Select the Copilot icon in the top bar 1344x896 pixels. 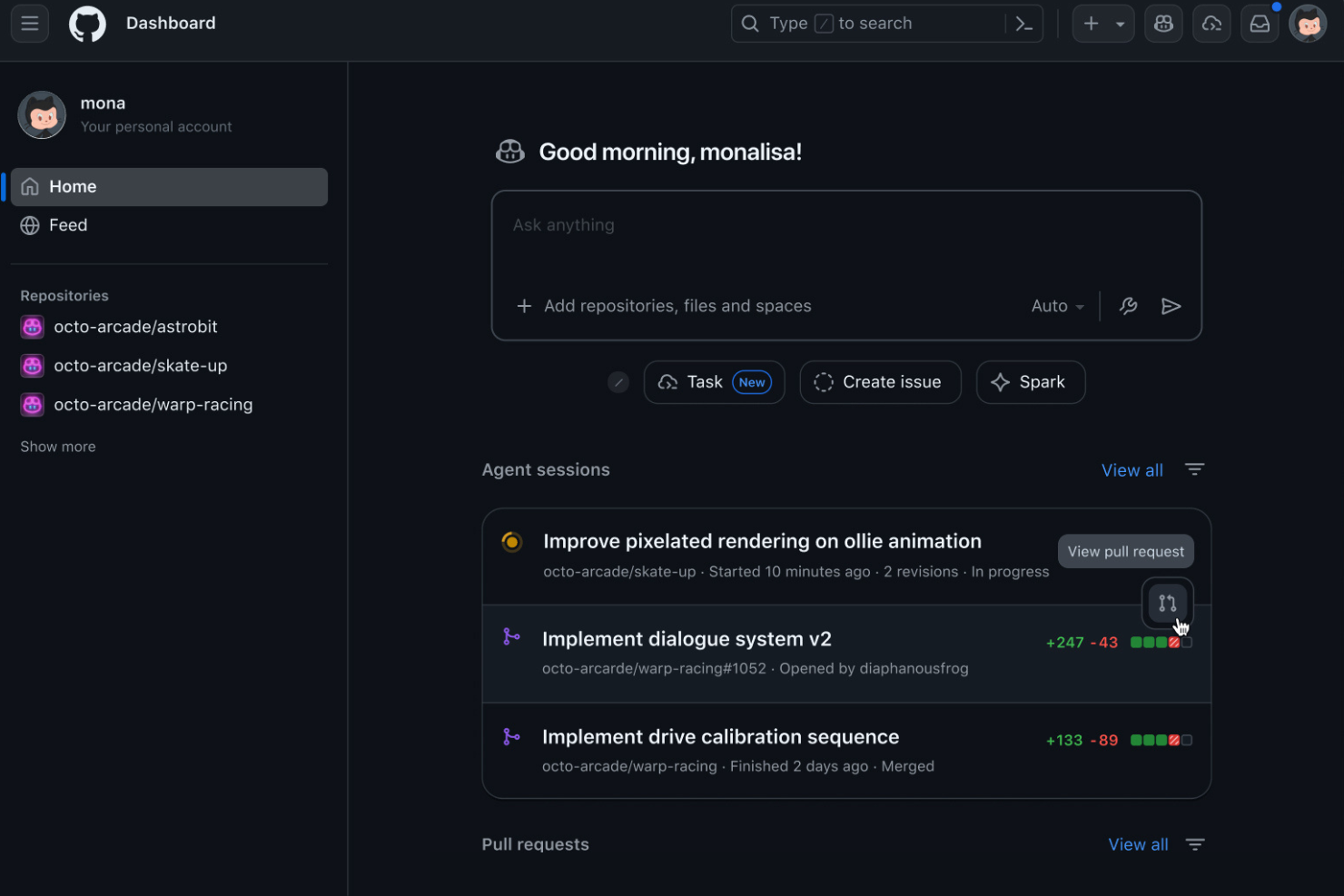(x=1163, y=23)
